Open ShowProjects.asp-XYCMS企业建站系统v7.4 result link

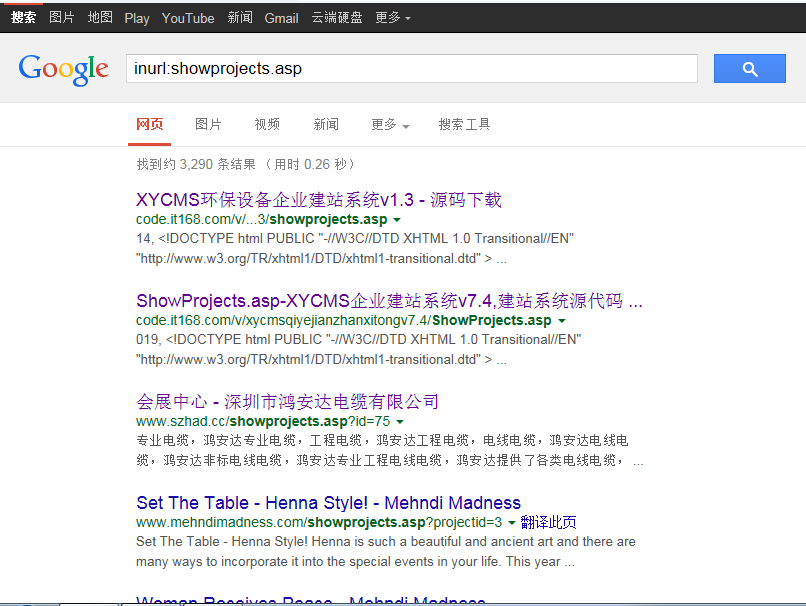click(x=389, y=300)
